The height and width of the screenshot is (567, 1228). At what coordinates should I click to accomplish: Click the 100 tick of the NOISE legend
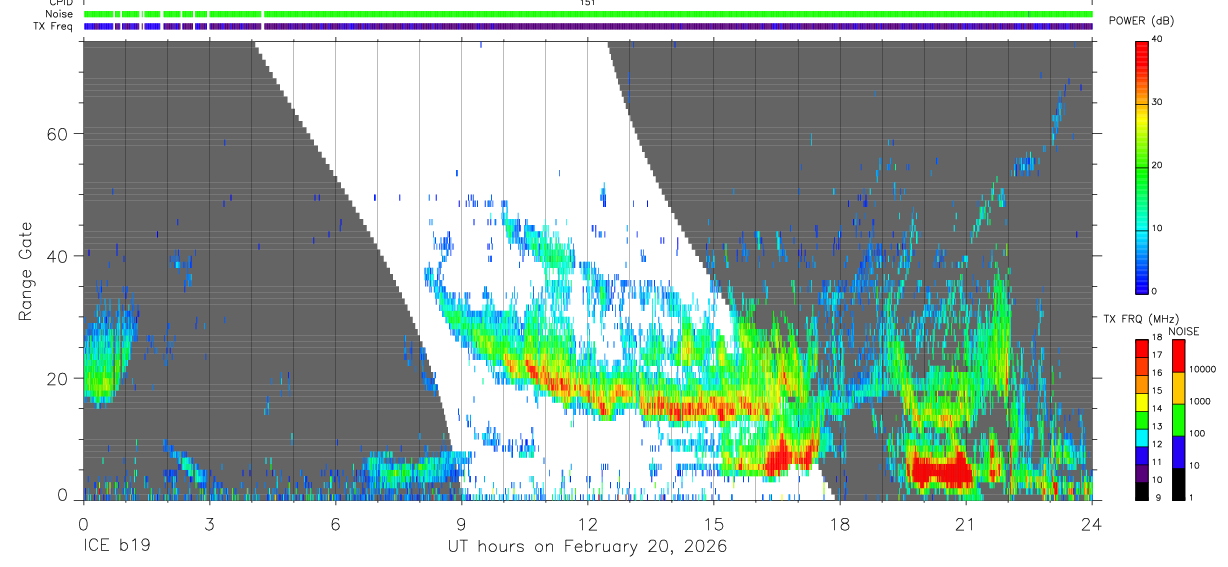pos(1196,433)
